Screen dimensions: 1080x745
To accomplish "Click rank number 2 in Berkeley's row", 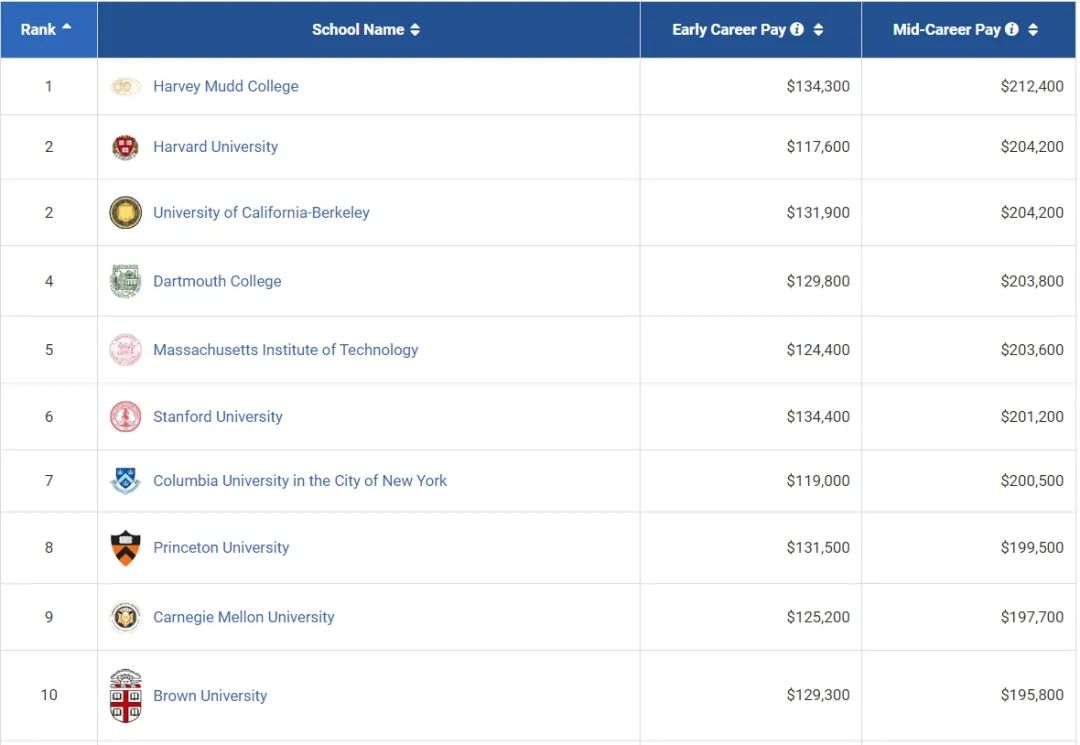I will pos(49,213).
